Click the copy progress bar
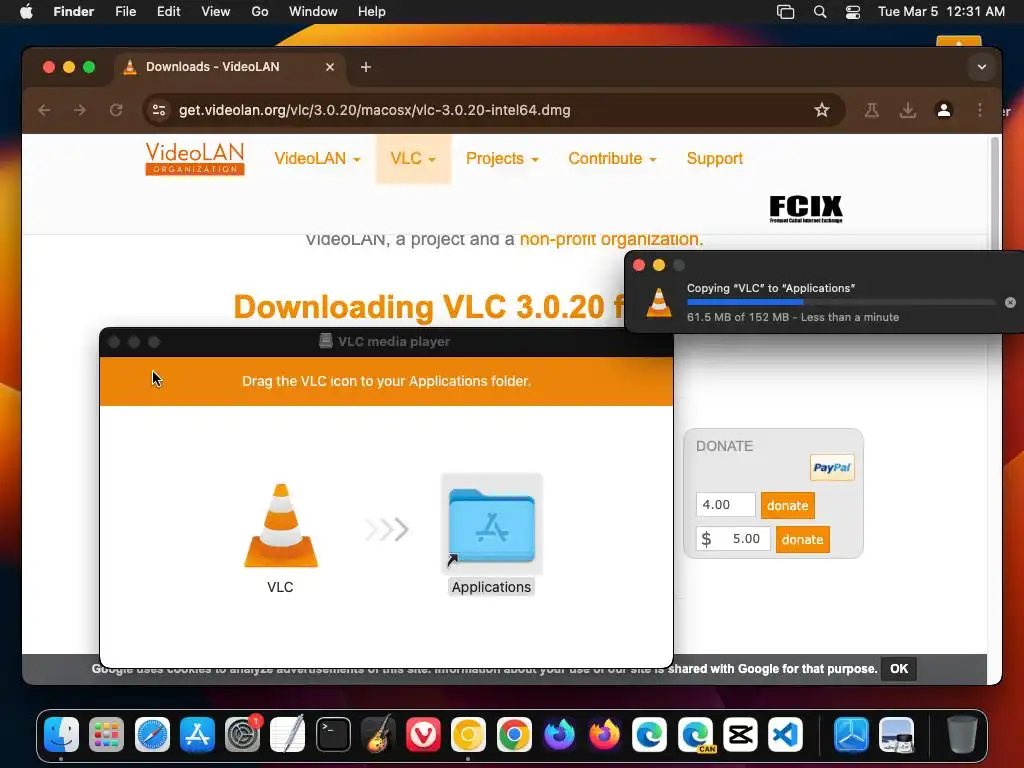Image resolution: width=1024 pixels, height=768 pixels. coord(840,302)
